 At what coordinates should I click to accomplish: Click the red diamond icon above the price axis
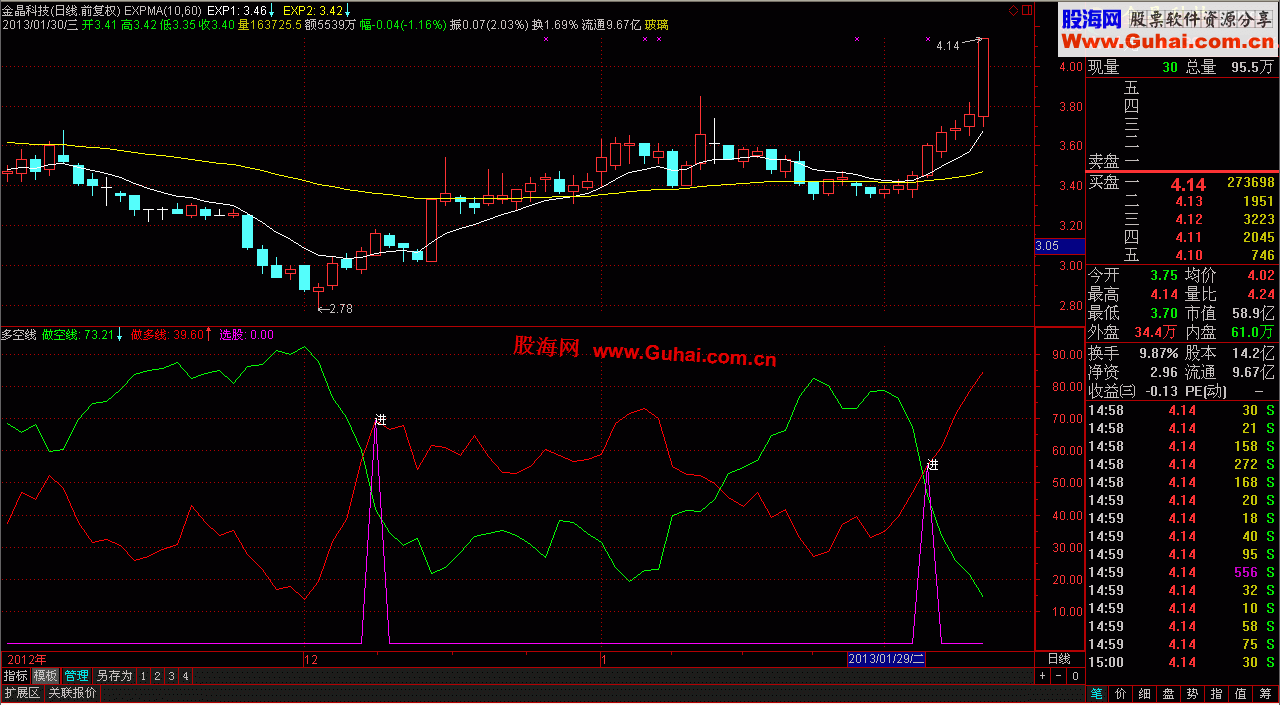coord(1013,10)
